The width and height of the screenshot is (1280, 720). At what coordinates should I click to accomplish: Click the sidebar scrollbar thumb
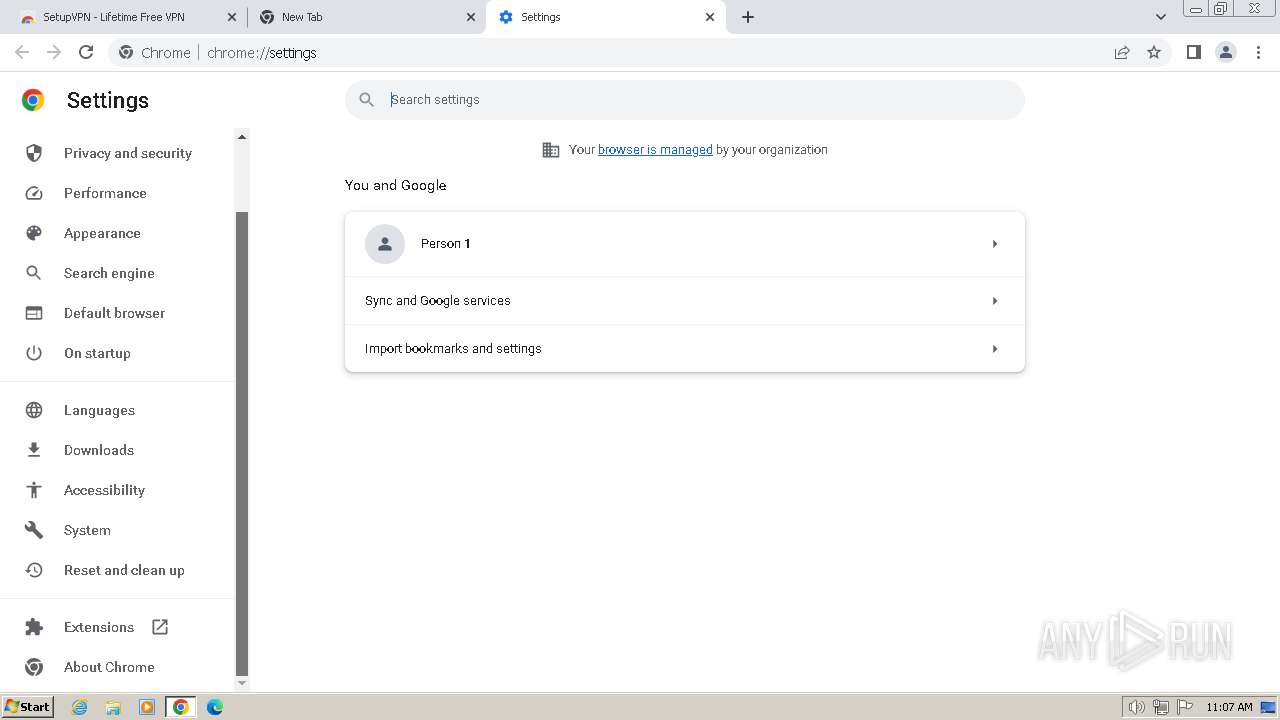pyautogui.click(x=241, y=443)
